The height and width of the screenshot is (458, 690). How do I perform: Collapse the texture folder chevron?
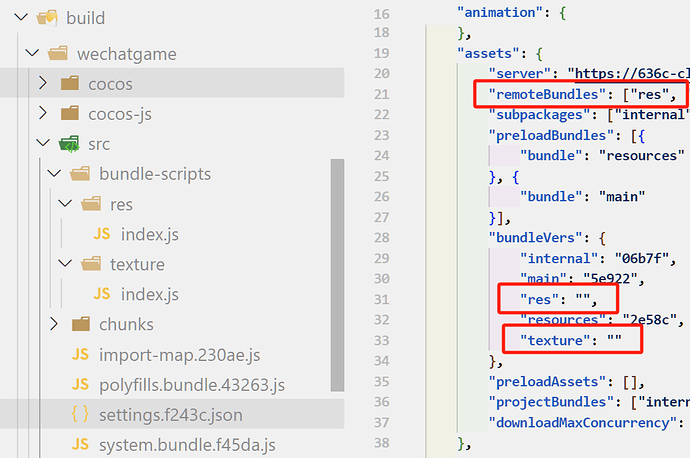[x=65, y=265]
